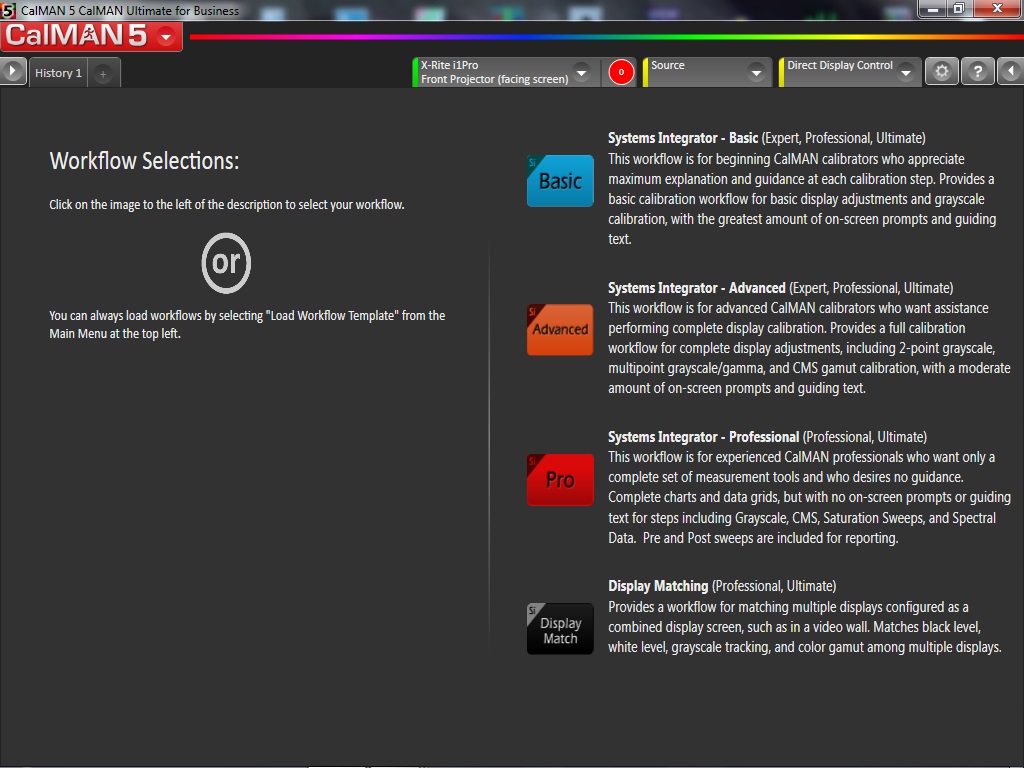Open the CalMAN 5 main menu
This screenshot has width=1024, height=768.
91,37
